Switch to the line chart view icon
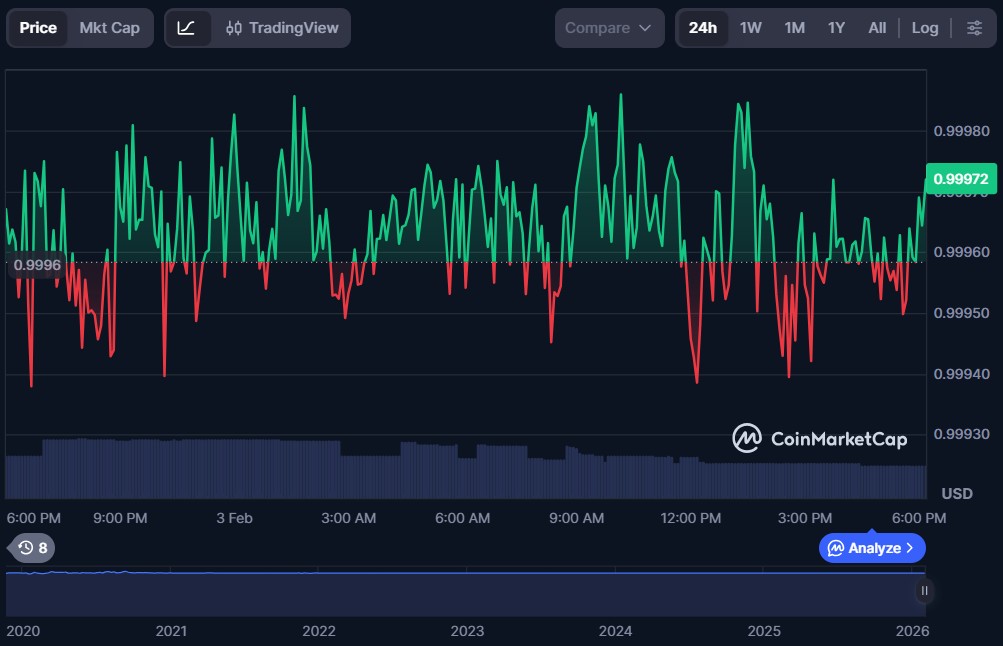 click(186, 28)
